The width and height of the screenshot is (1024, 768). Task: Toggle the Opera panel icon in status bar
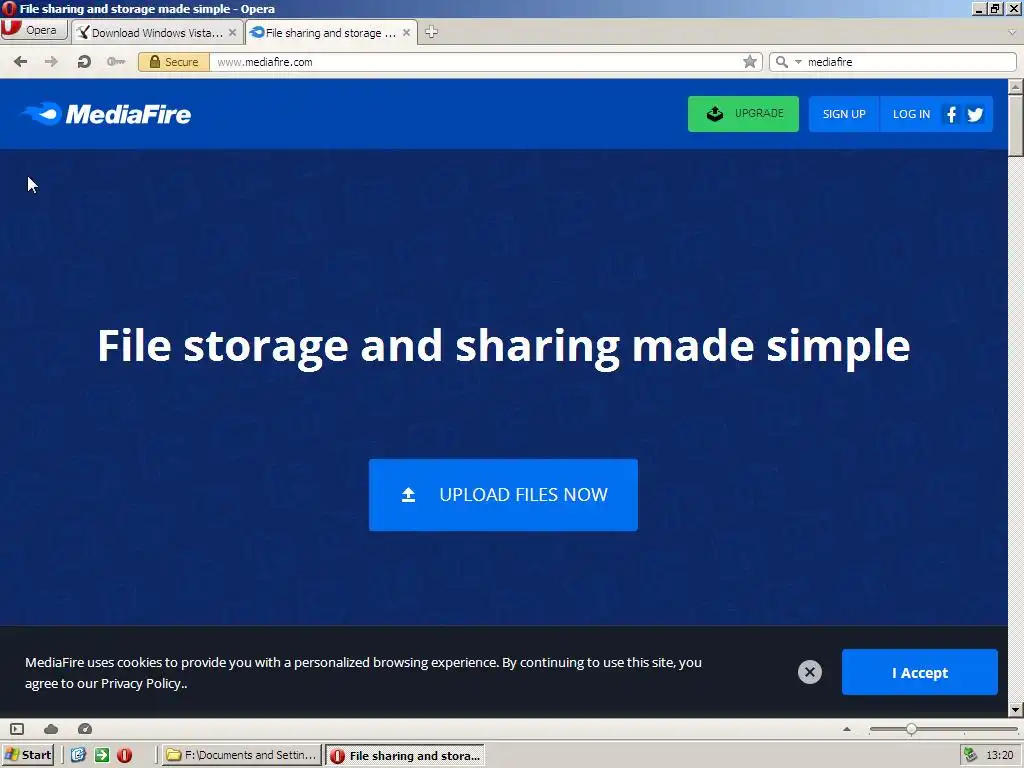(x=17, y=729)
